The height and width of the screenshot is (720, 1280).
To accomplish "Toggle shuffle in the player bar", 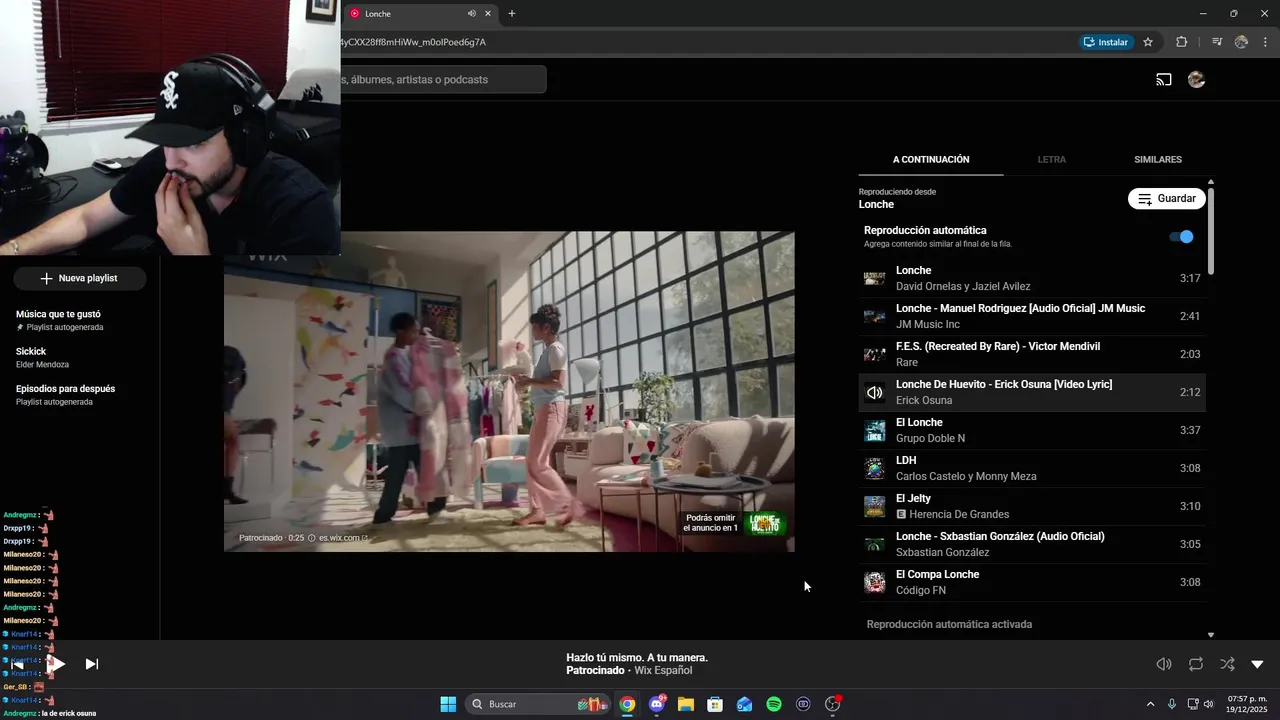I will point(1227,664).
